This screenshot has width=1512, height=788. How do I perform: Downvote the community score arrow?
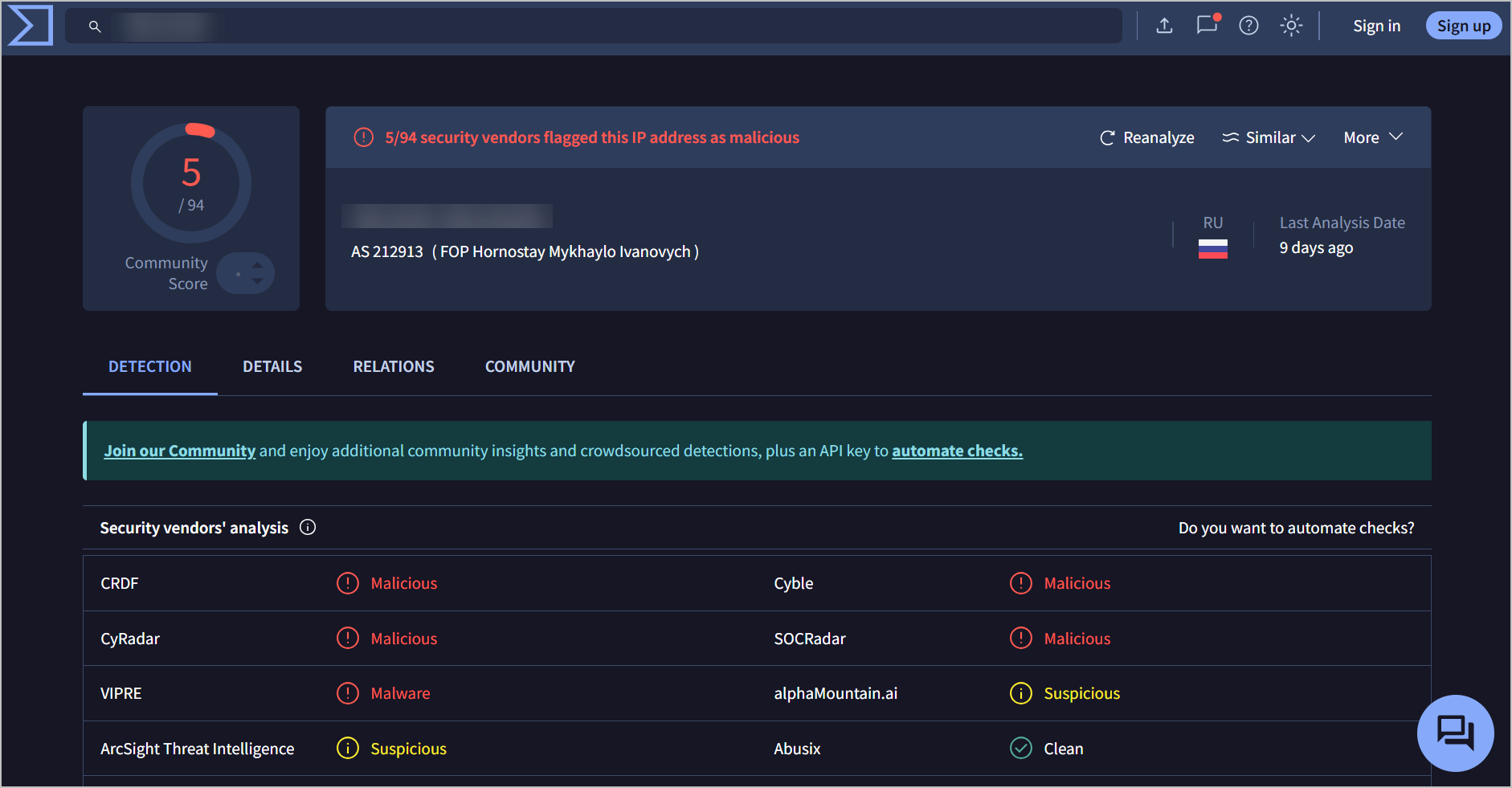pos(257,281)
